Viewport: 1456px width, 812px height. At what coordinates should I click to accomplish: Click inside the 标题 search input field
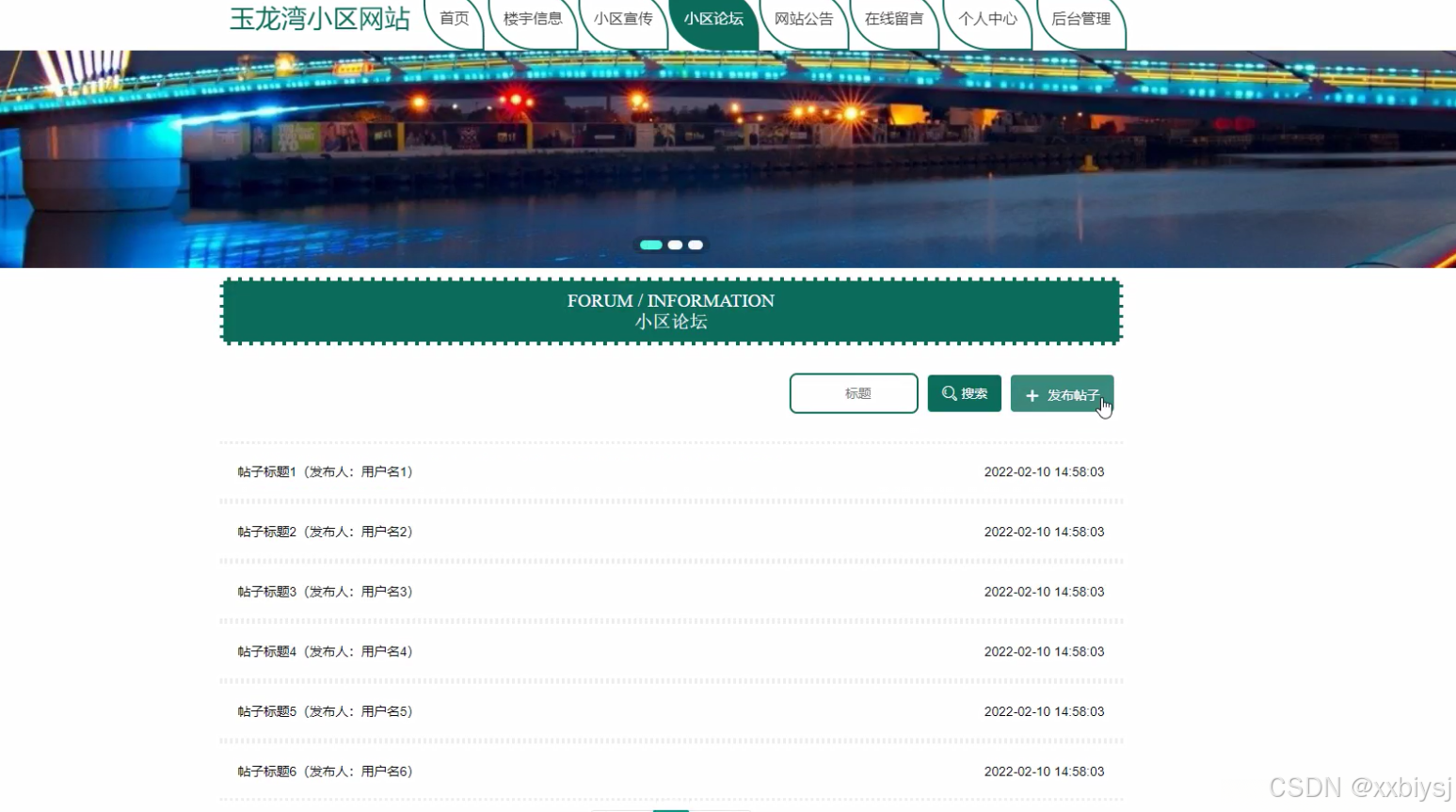[854, 393]
